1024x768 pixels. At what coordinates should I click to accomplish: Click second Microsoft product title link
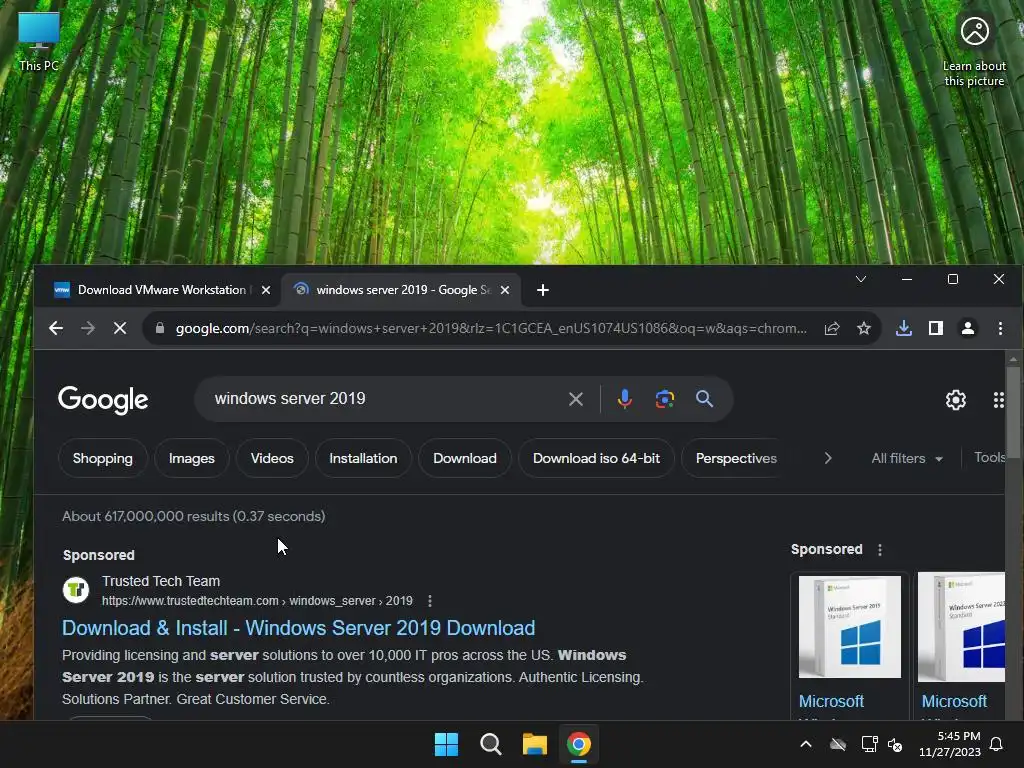click(x=954, y=701)
